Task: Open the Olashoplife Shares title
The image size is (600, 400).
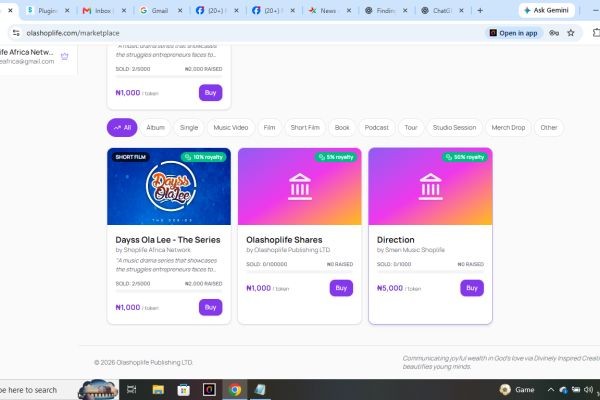Action: coord(284,240)
